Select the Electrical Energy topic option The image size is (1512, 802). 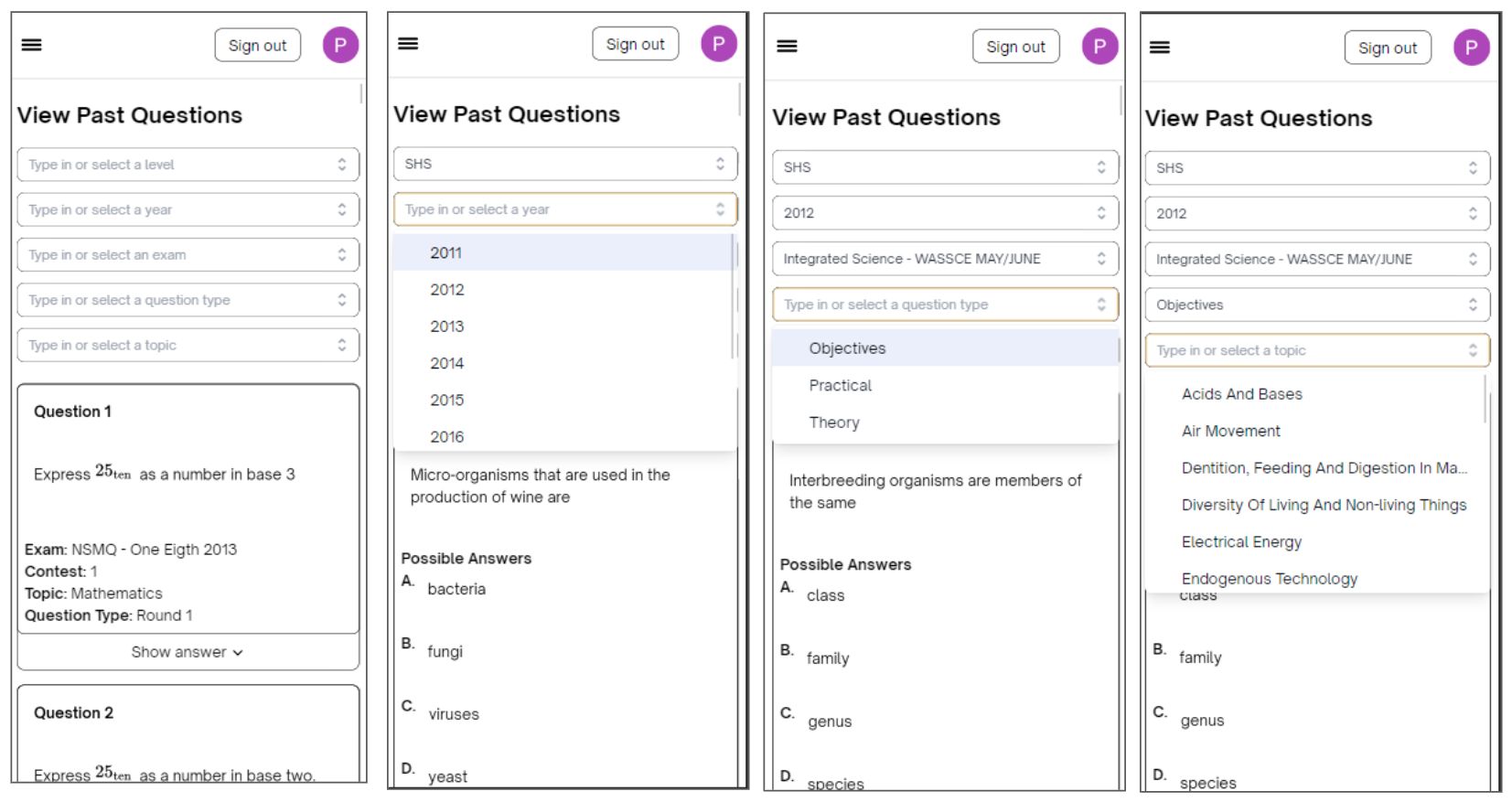coord(1241,542)
